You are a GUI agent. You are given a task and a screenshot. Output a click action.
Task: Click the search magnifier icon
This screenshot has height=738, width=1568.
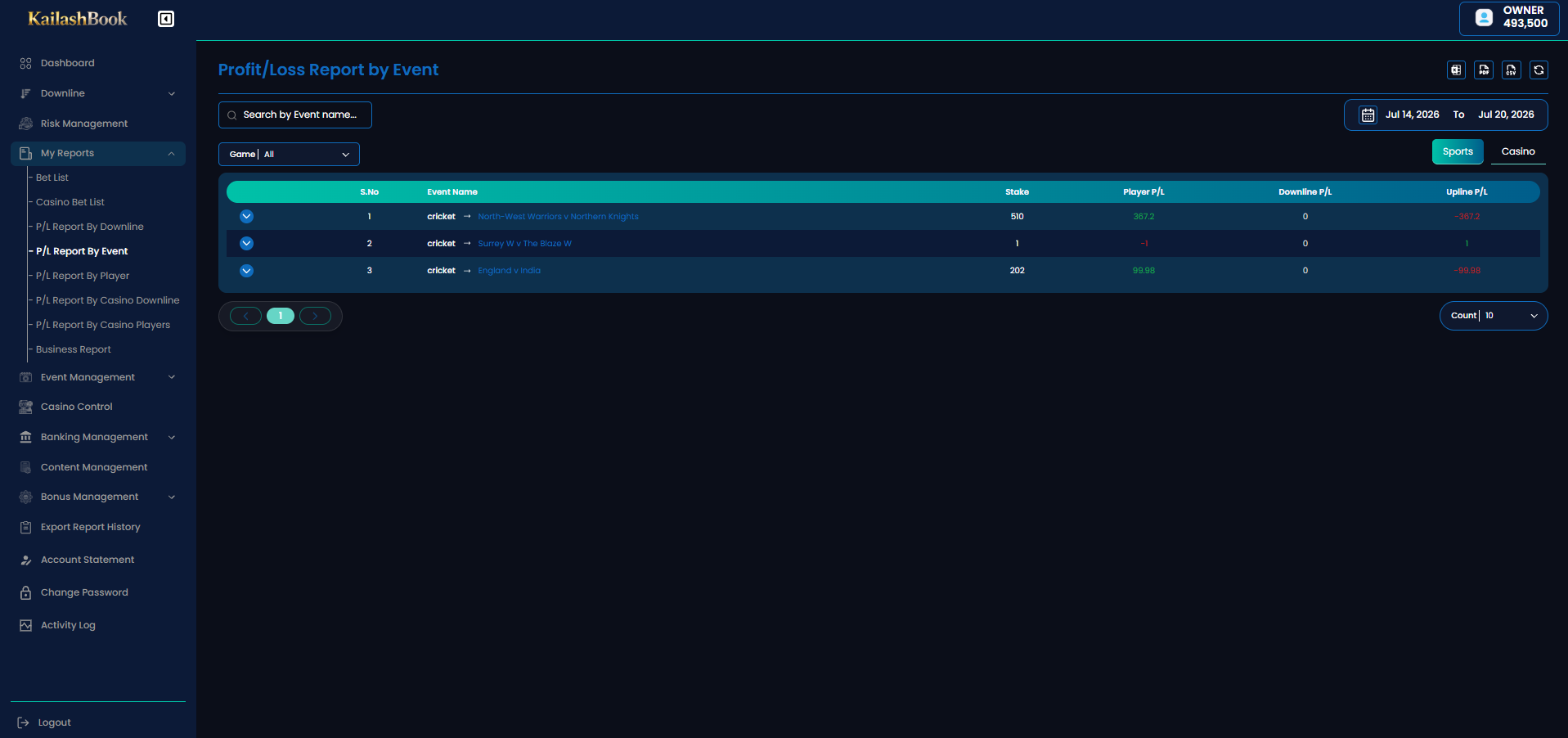click(x=231, y=115)
